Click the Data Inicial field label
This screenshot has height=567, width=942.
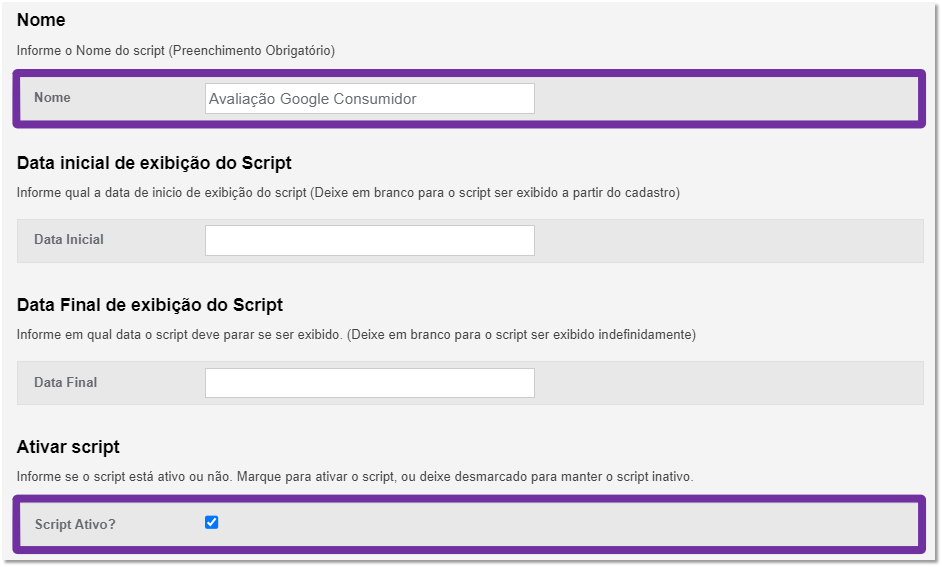(68, 239)
